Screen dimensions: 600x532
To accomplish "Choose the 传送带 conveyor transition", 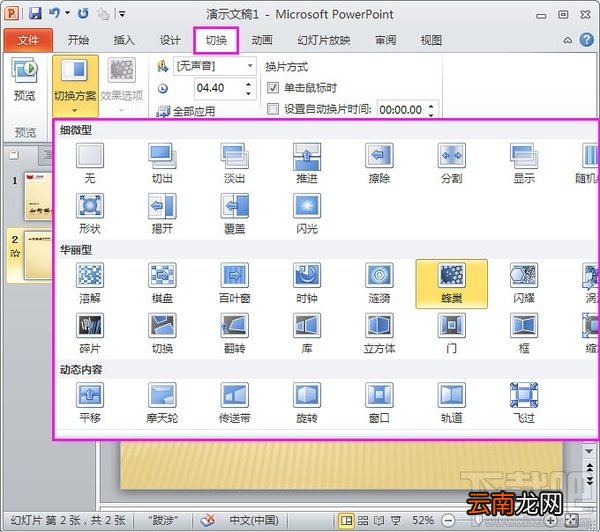I will pos(234,403).
